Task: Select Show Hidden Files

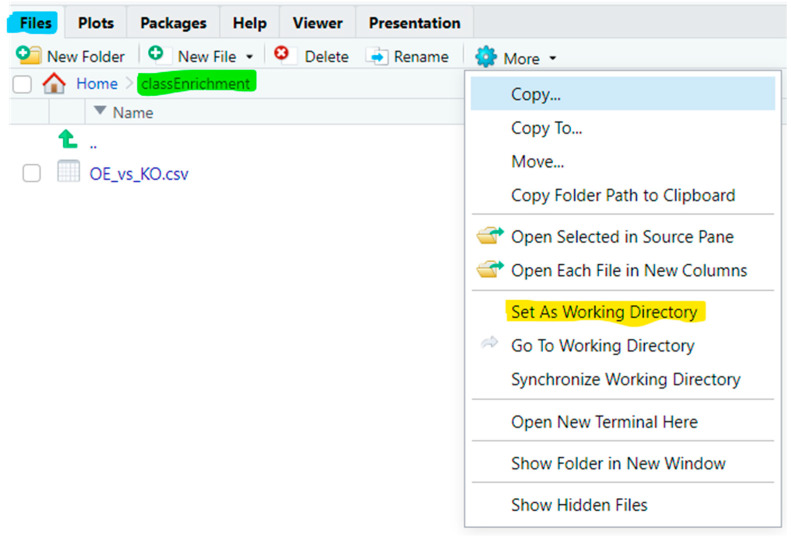Action: [x=623, y=504]
